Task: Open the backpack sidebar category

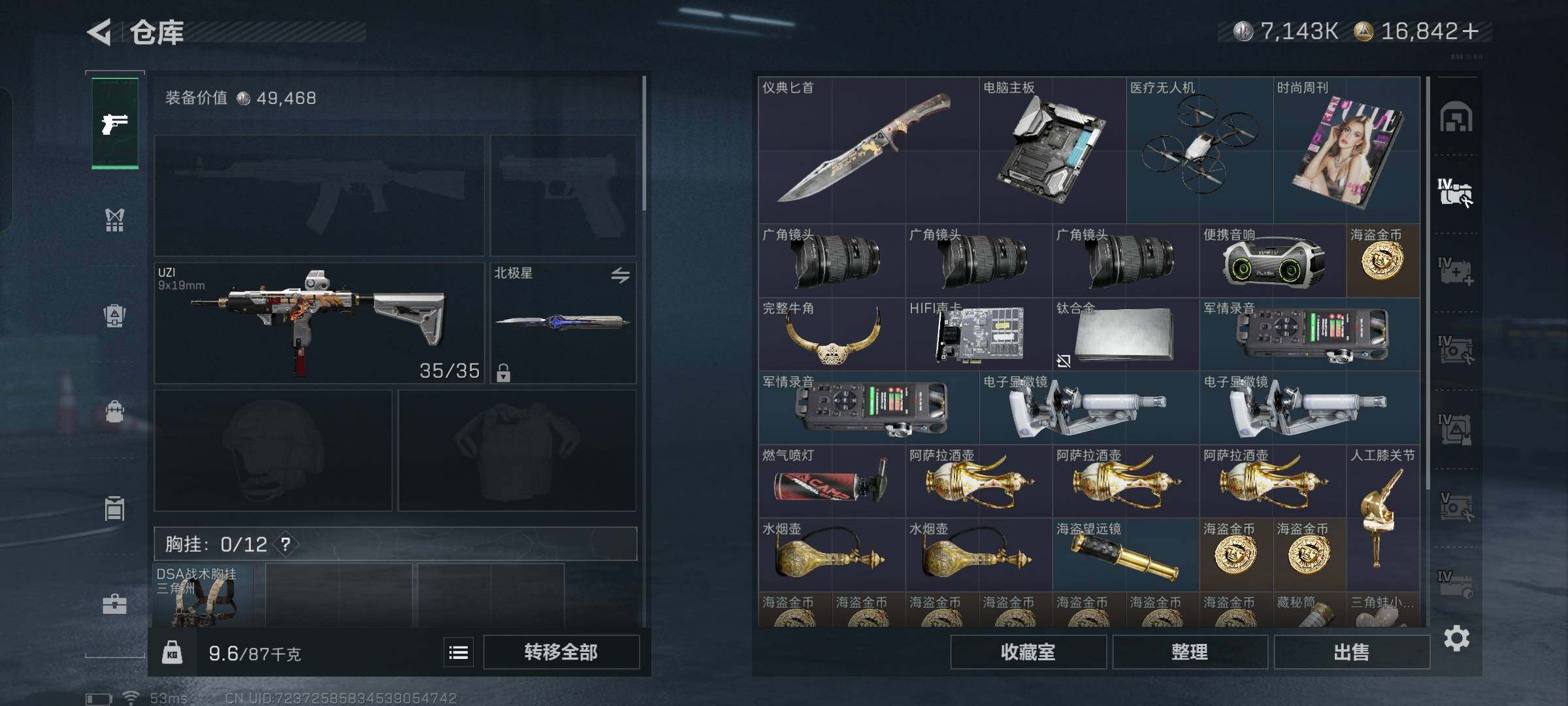Action: (114, 316)
